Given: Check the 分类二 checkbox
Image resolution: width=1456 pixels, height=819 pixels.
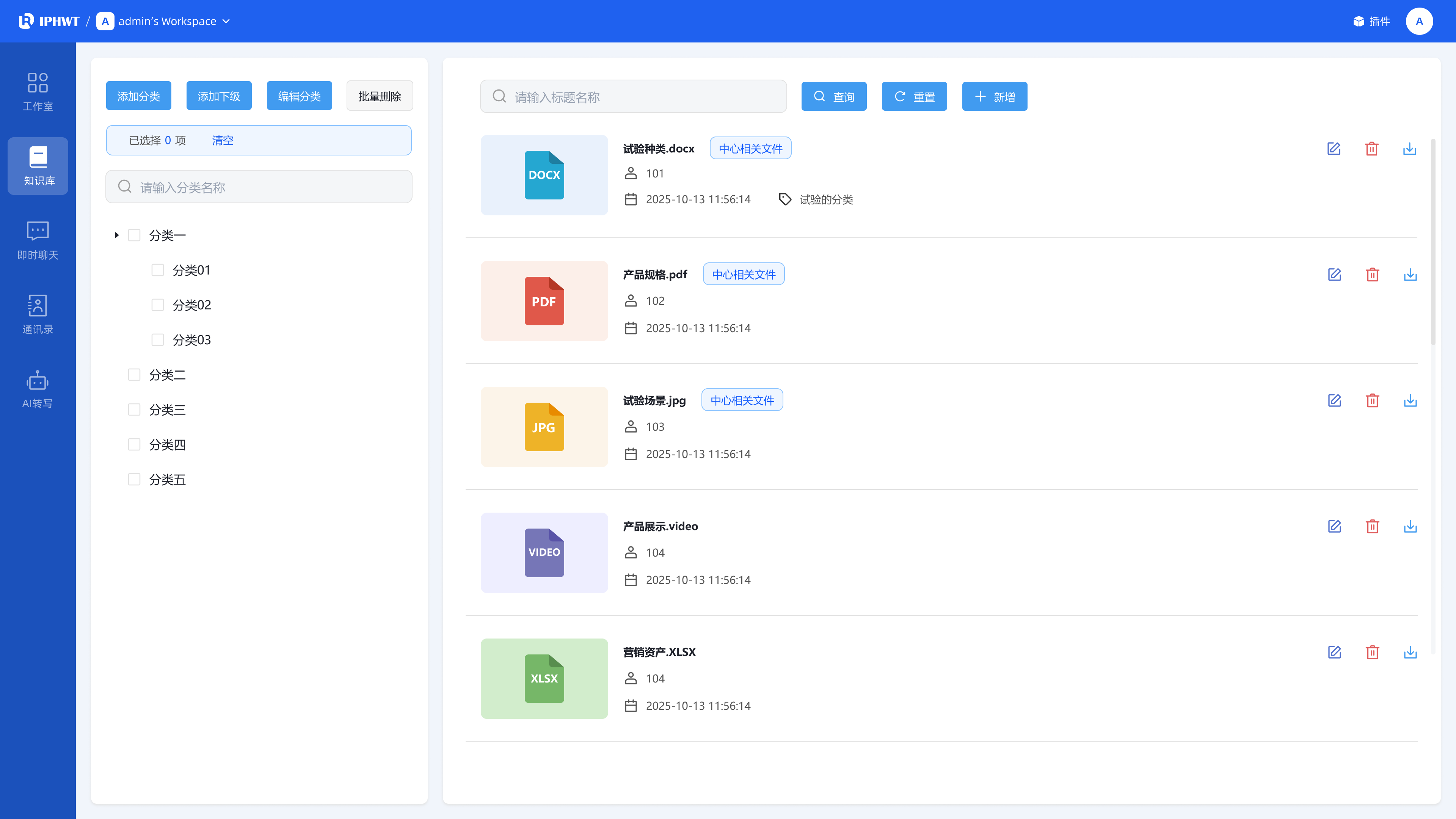Looking at the screenshot, I should [x=134, y=375].
